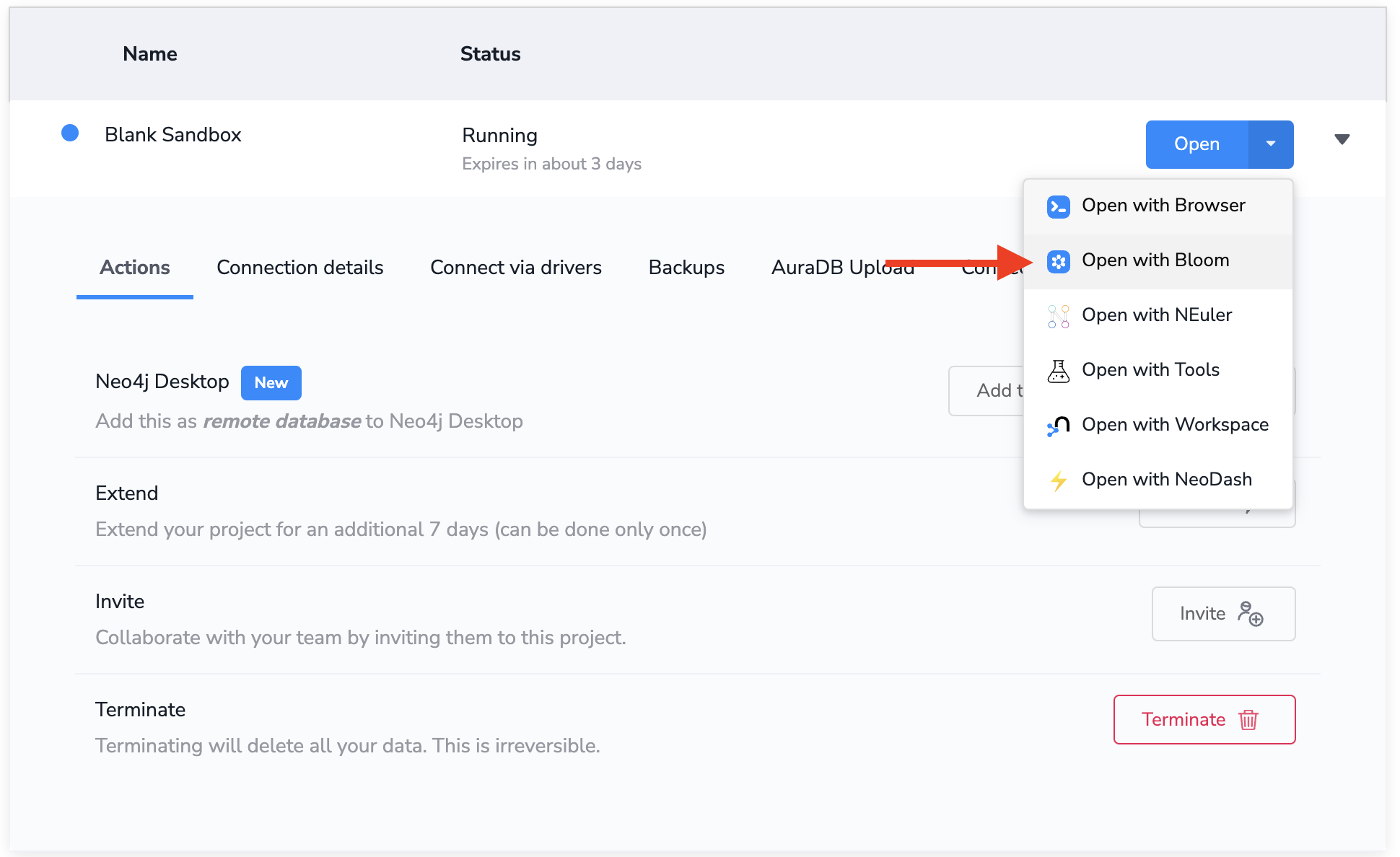Open the Backups tab
The height and width of the screenshot is (857, 1400).
686,267
